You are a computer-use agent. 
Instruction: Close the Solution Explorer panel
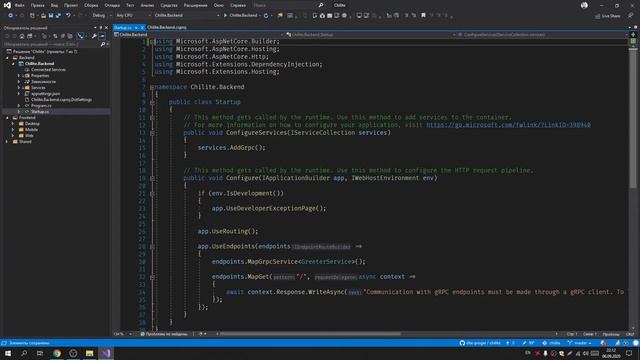click(x=107, y=28)
